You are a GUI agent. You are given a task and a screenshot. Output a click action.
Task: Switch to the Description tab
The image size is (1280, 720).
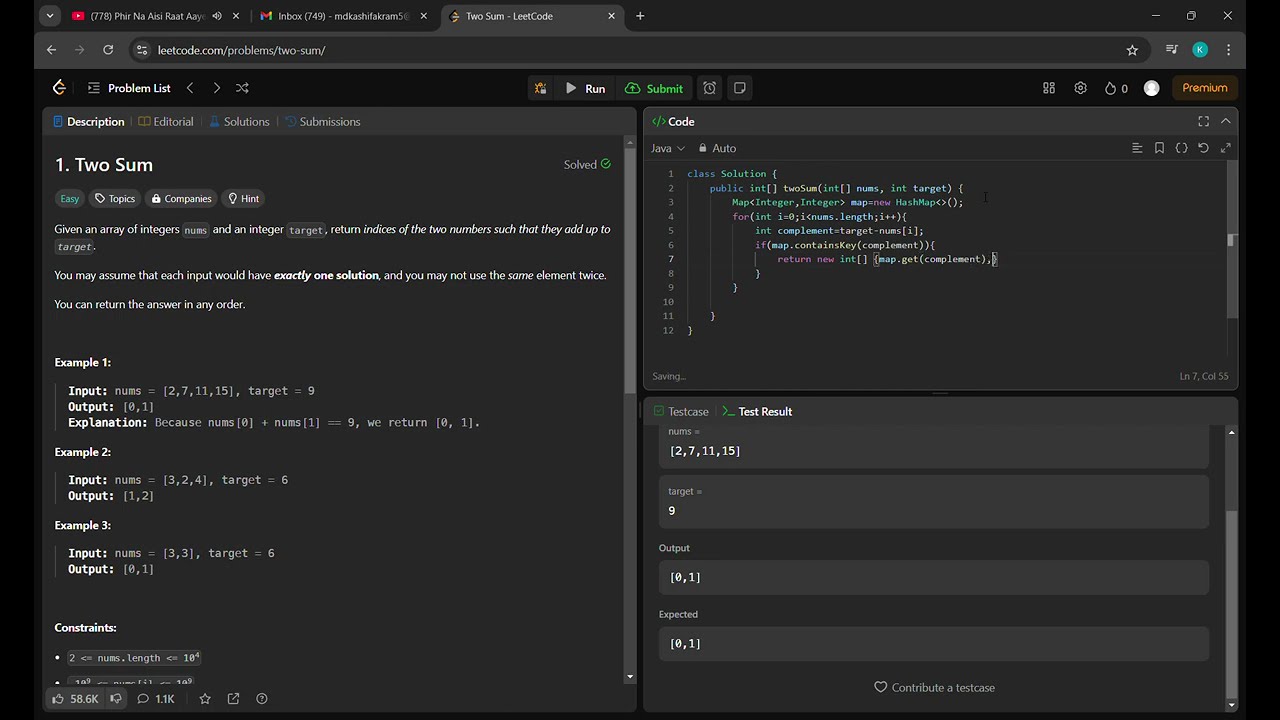pyautogui.click(x=89, y=122)
